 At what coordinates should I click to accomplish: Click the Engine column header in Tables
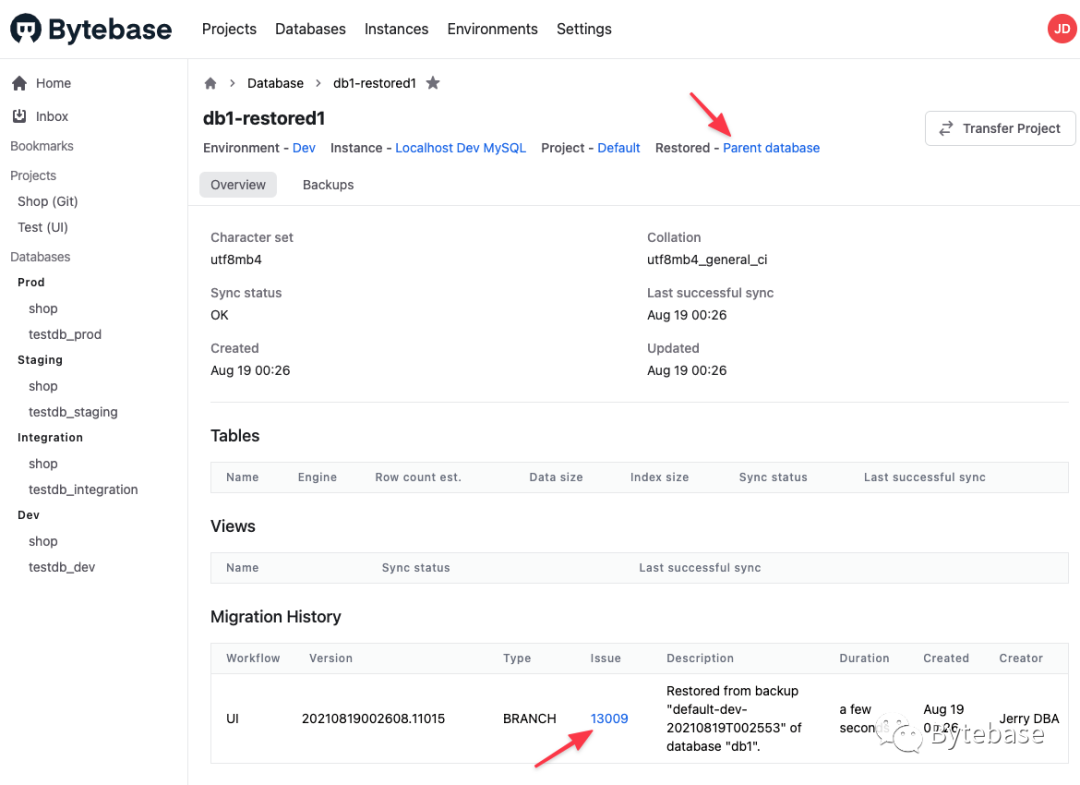[317, 477]
